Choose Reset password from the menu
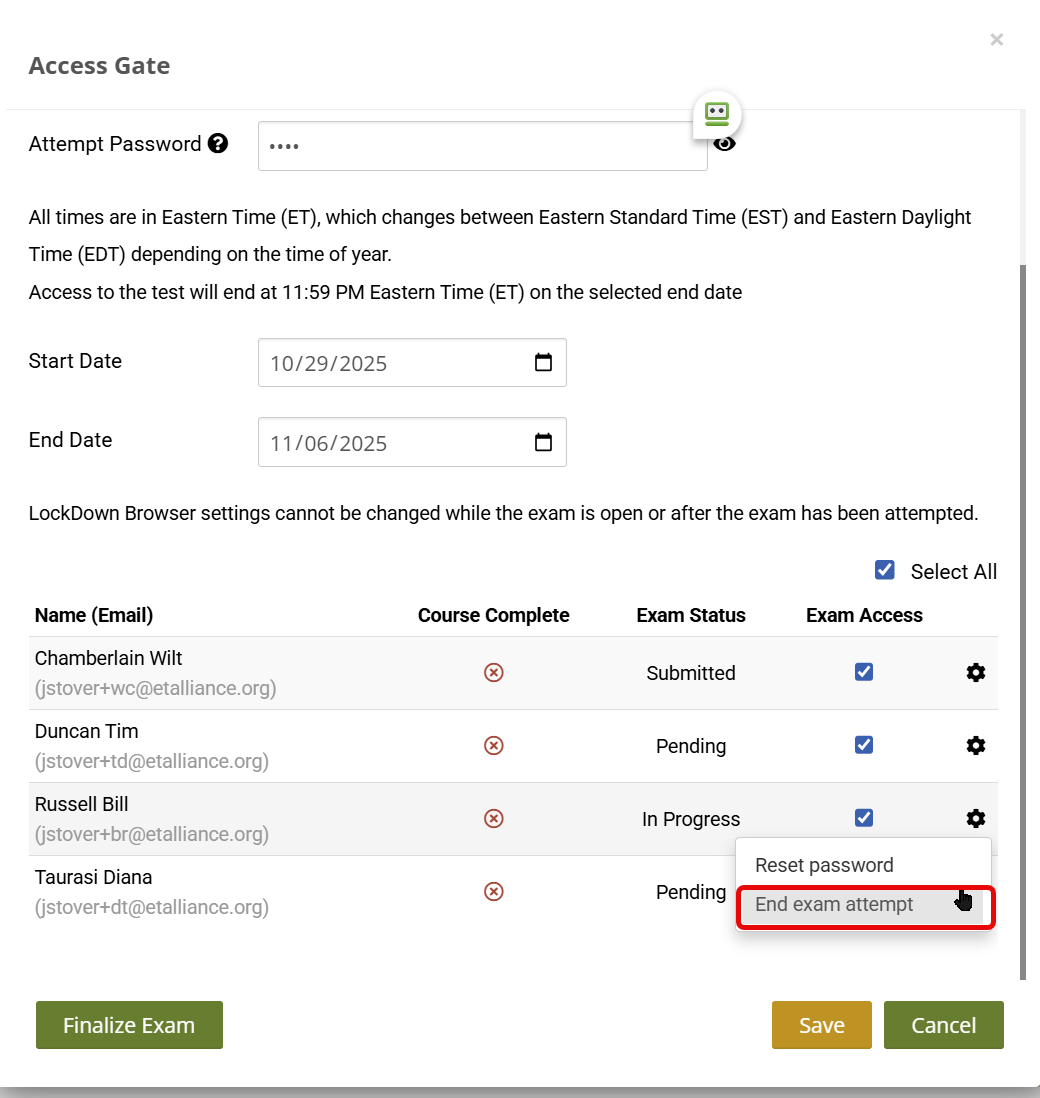1040x1098 pixels. pos(824,866)
